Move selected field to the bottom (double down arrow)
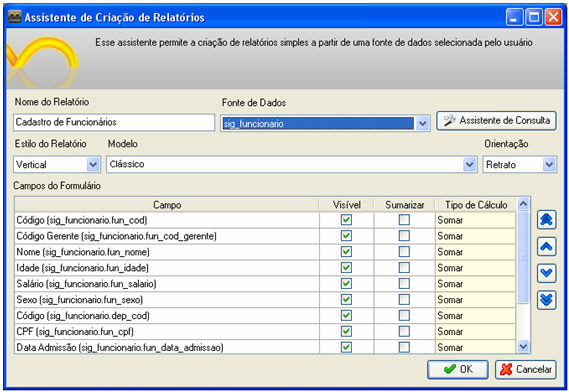569x392 pixels. tap(546, 300)
